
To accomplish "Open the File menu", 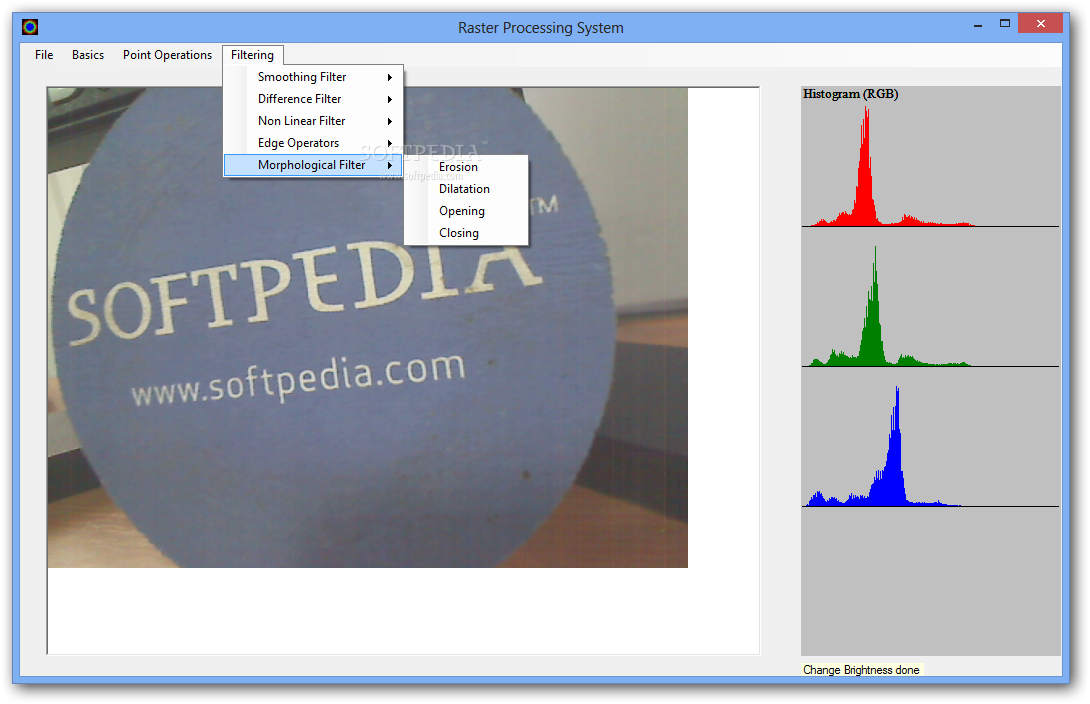I will (44, 55).
